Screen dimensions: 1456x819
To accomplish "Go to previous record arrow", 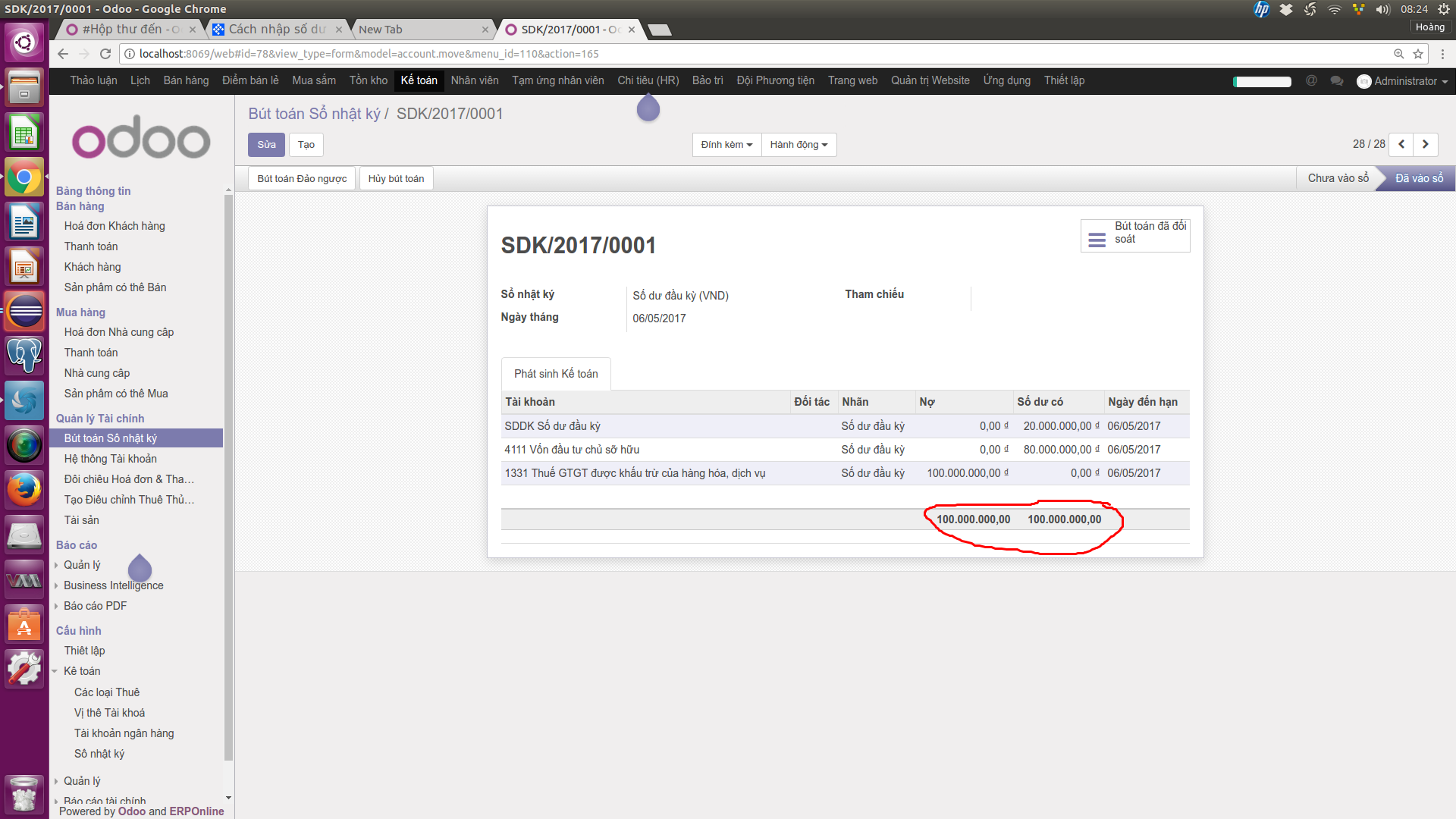I will (x=1401, y=144).
